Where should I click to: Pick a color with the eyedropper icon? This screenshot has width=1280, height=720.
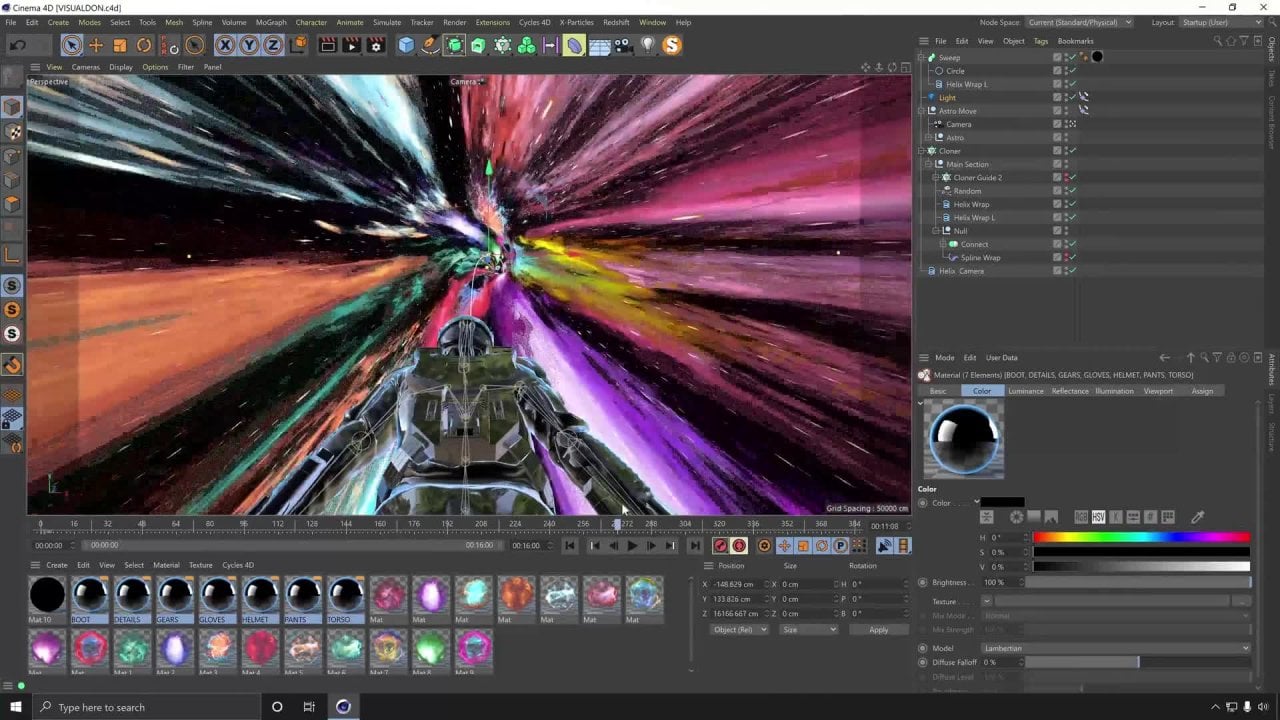click(1197, 517)
